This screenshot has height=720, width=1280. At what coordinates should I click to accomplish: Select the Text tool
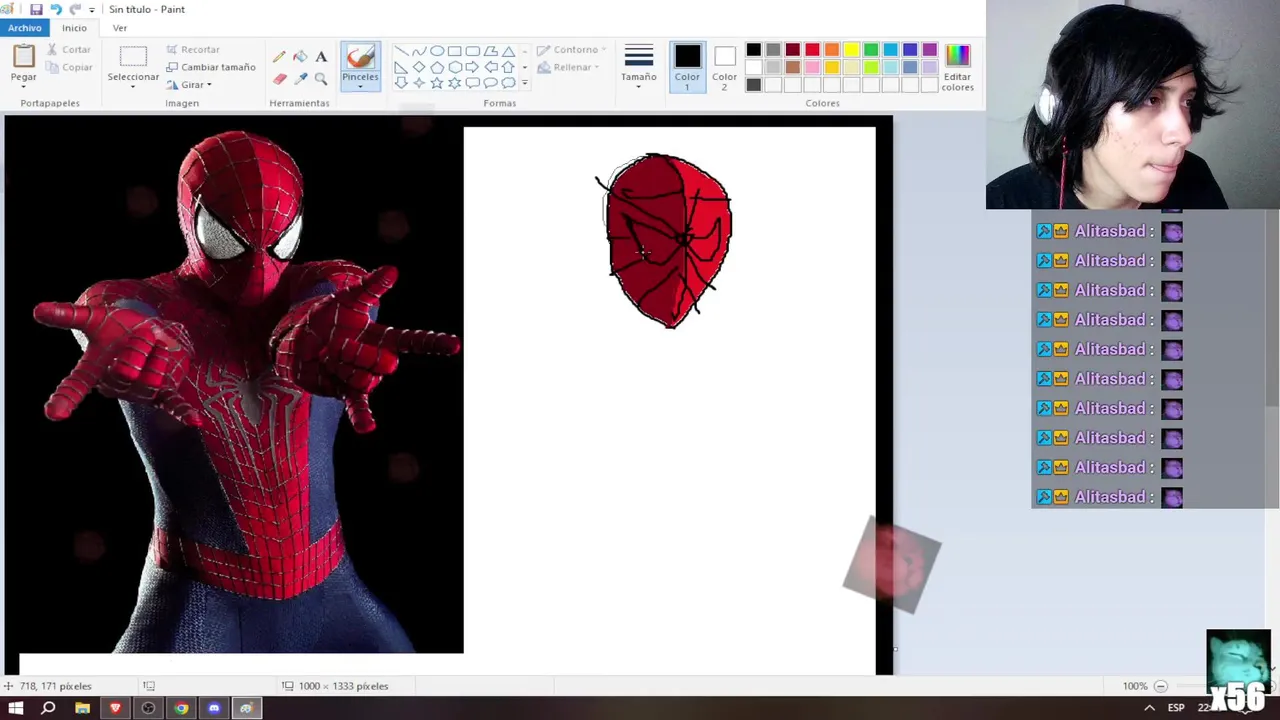click(321, 57)
